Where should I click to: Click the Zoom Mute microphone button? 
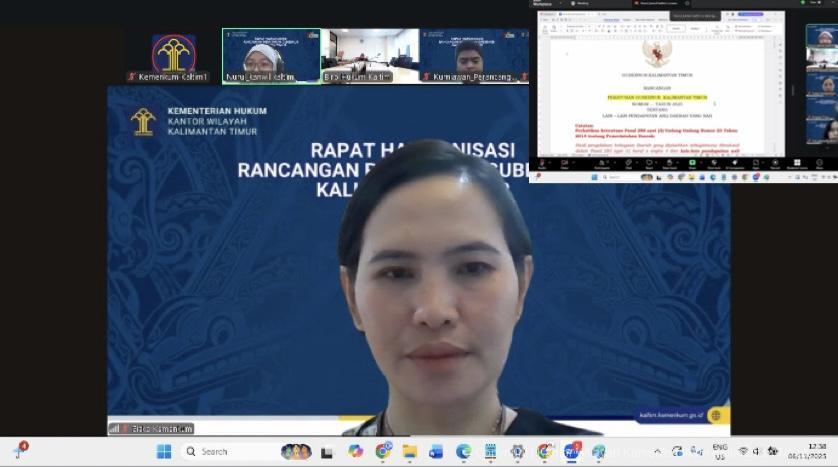[541, 163]
